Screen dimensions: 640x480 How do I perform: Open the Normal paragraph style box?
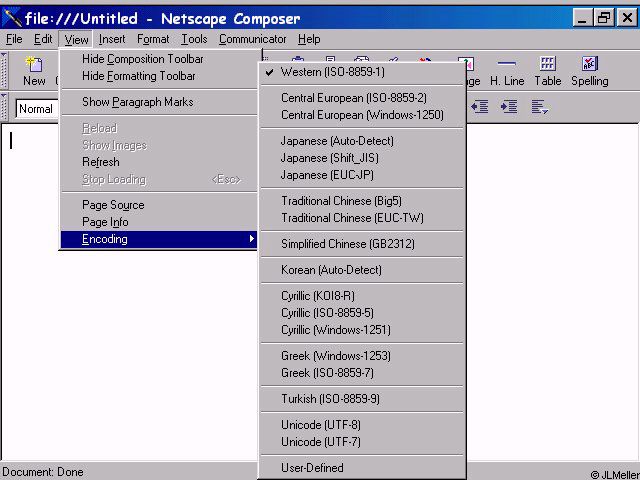tap(38, 109)
